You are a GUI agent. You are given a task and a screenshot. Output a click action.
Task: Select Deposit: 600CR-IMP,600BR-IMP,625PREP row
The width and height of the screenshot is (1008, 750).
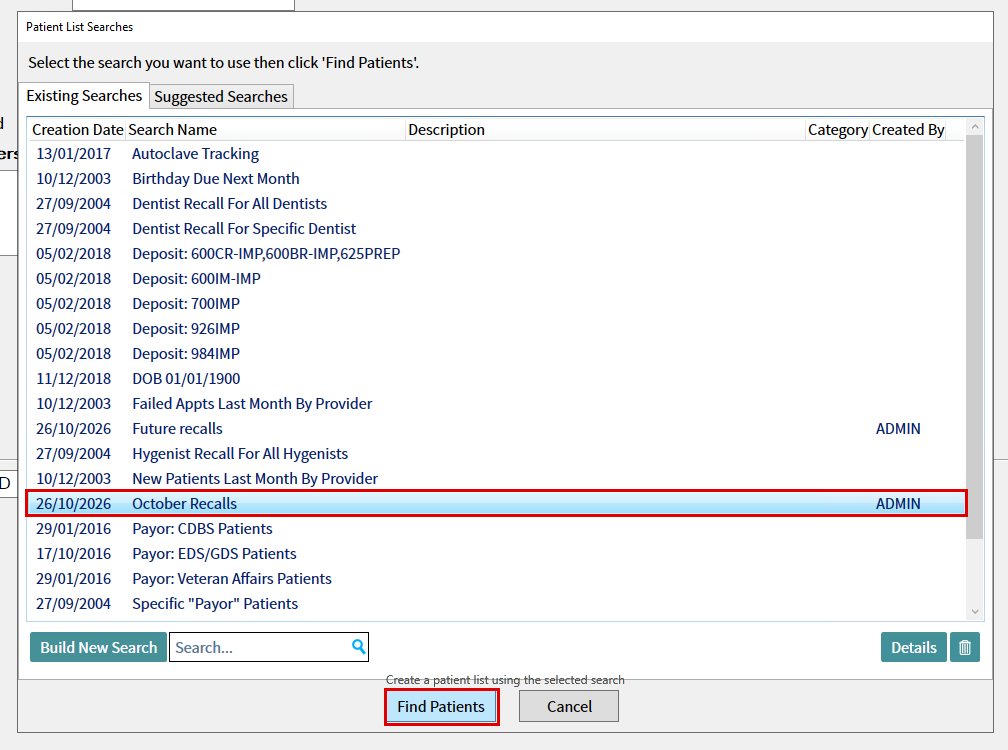(496, 254)
